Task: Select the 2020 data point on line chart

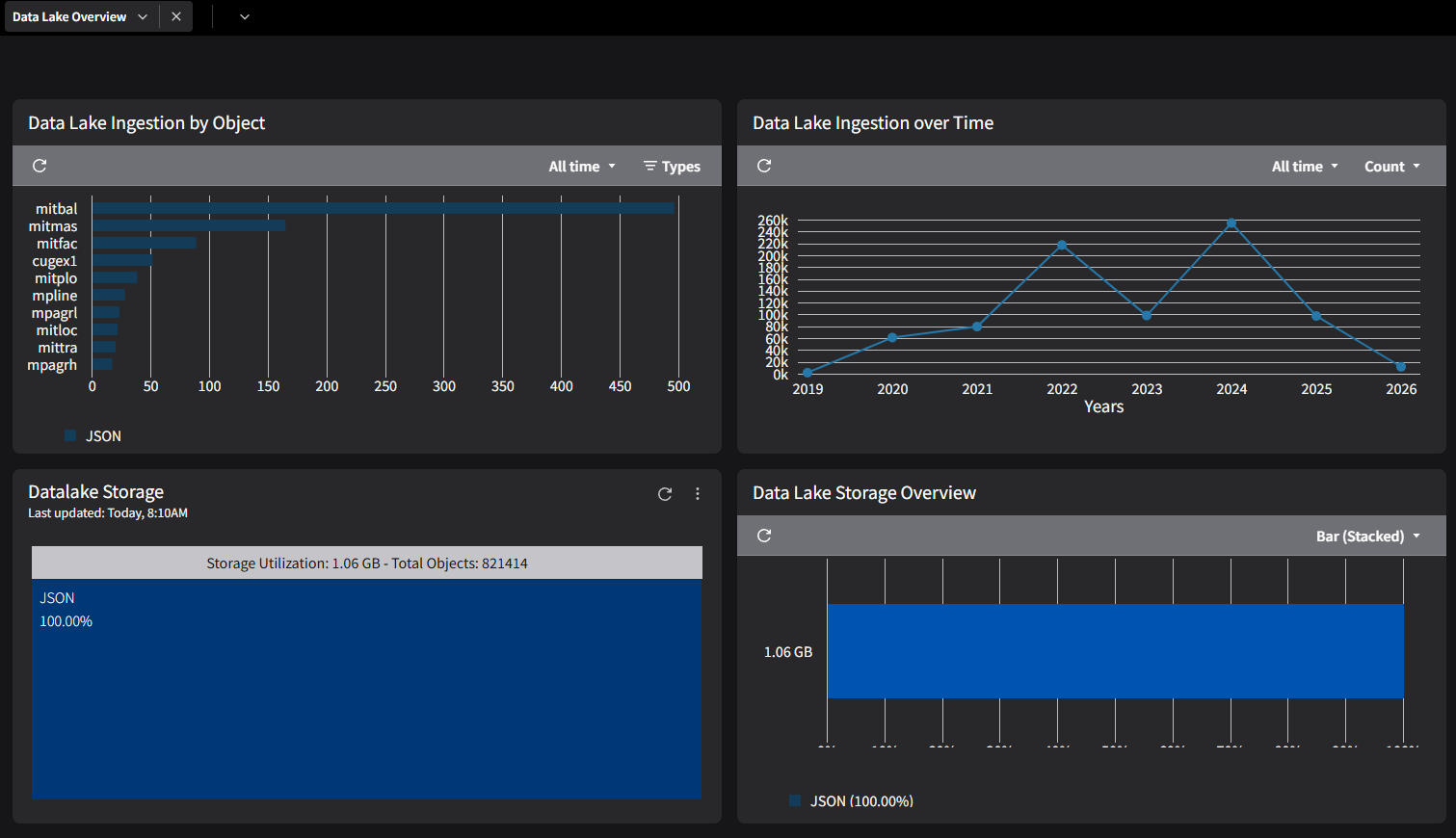Action: 892,337
